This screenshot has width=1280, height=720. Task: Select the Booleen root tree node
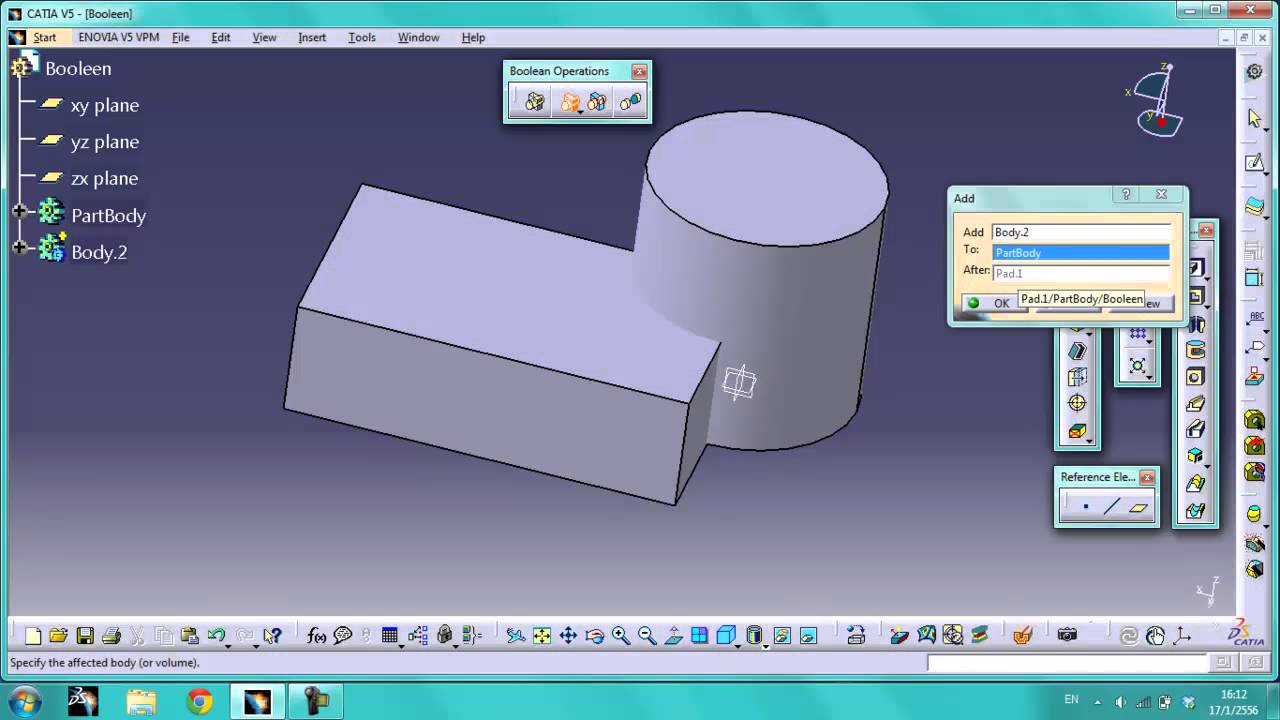coord(62,68)
